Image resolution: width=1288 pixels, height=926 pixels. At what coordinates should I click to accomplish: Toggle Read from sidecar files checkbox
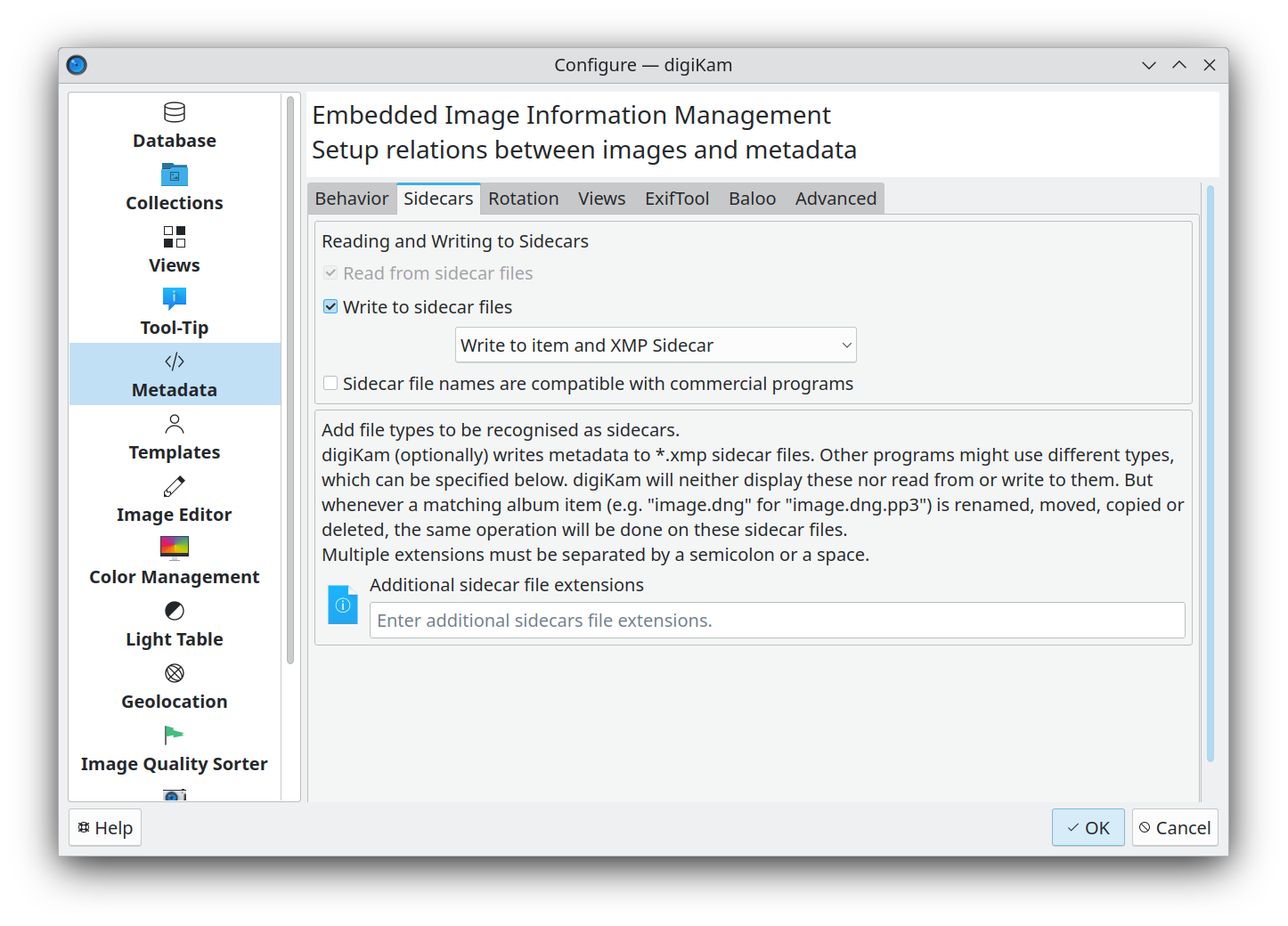click(330, 273)
